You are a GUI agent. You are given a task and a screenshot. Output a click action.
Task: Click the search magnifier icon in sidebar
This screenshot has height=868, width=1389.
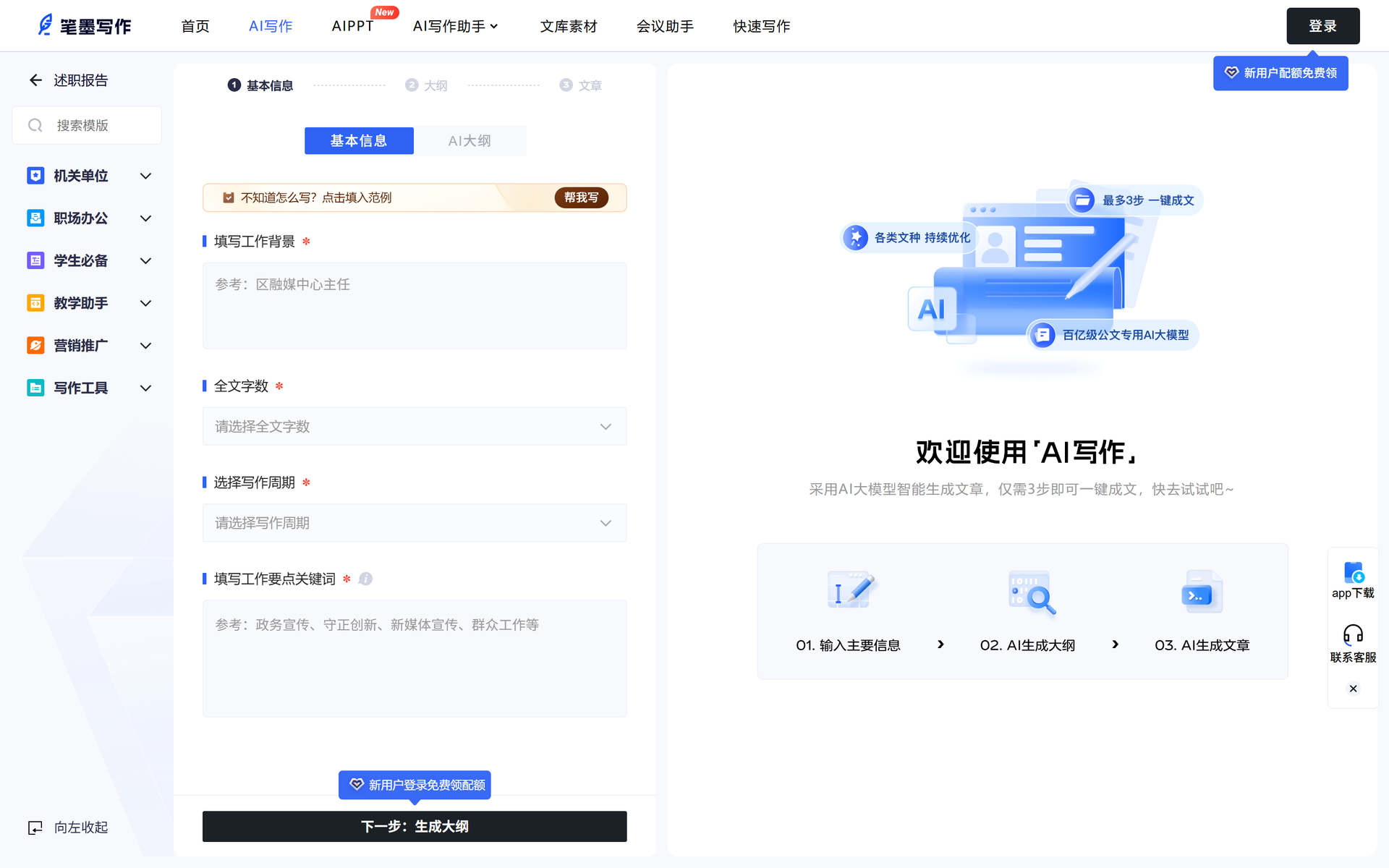click(x=35, y=126)
